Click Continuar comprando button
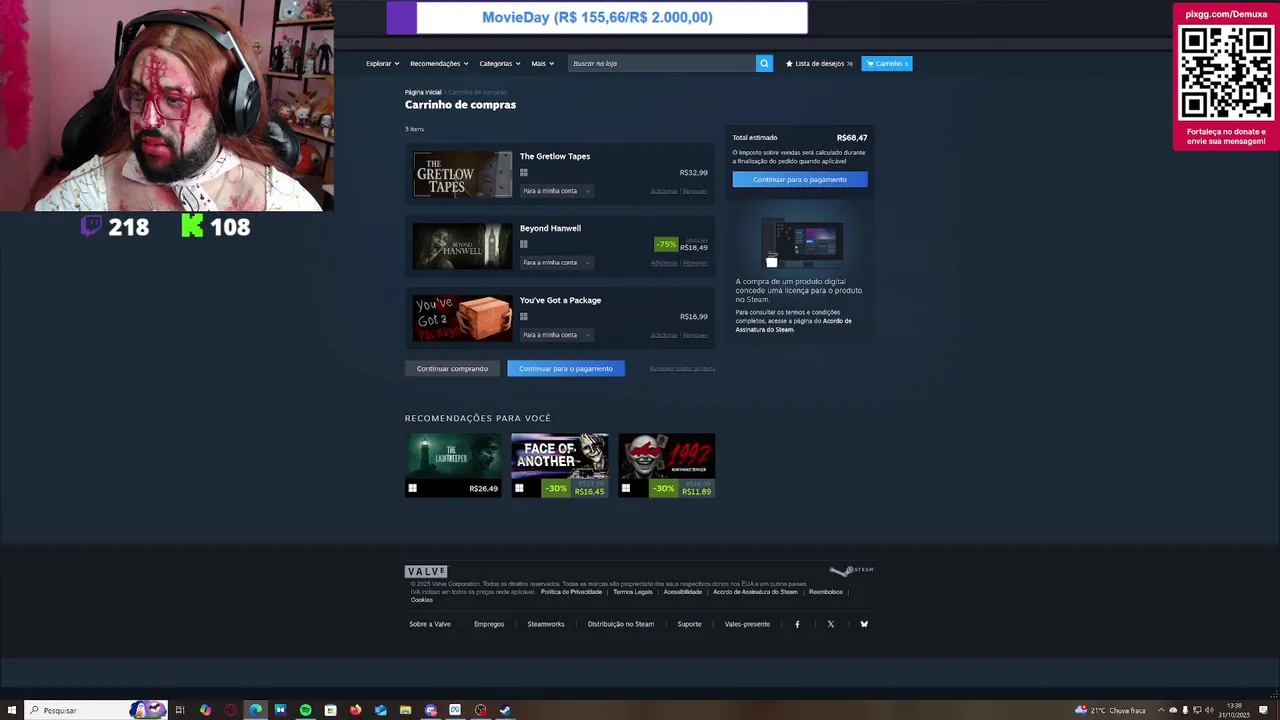Viewport: 1280px width, 720px height. (452, 368)
